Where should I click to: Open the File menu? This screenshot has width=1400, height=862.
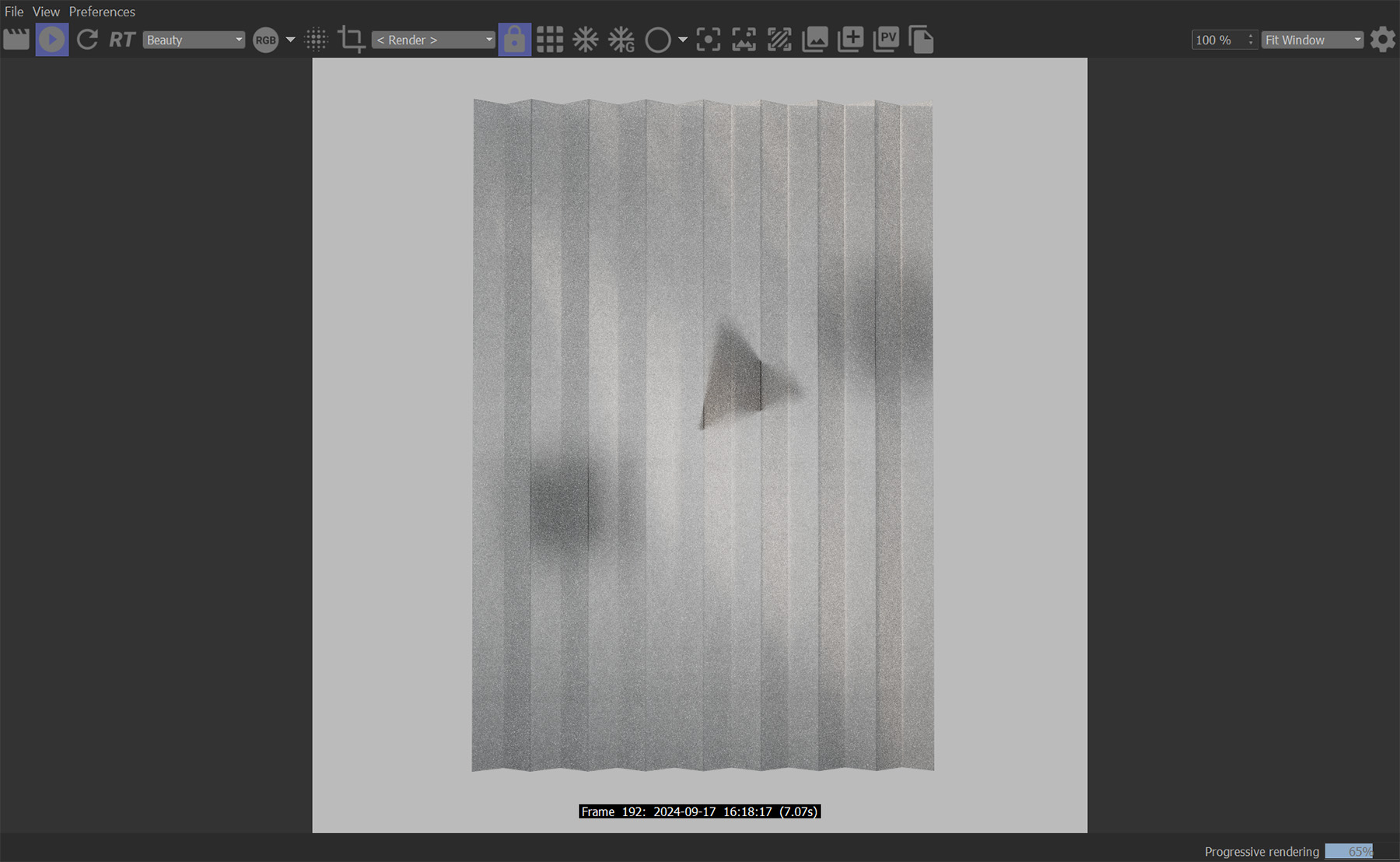tap(12, 12)
